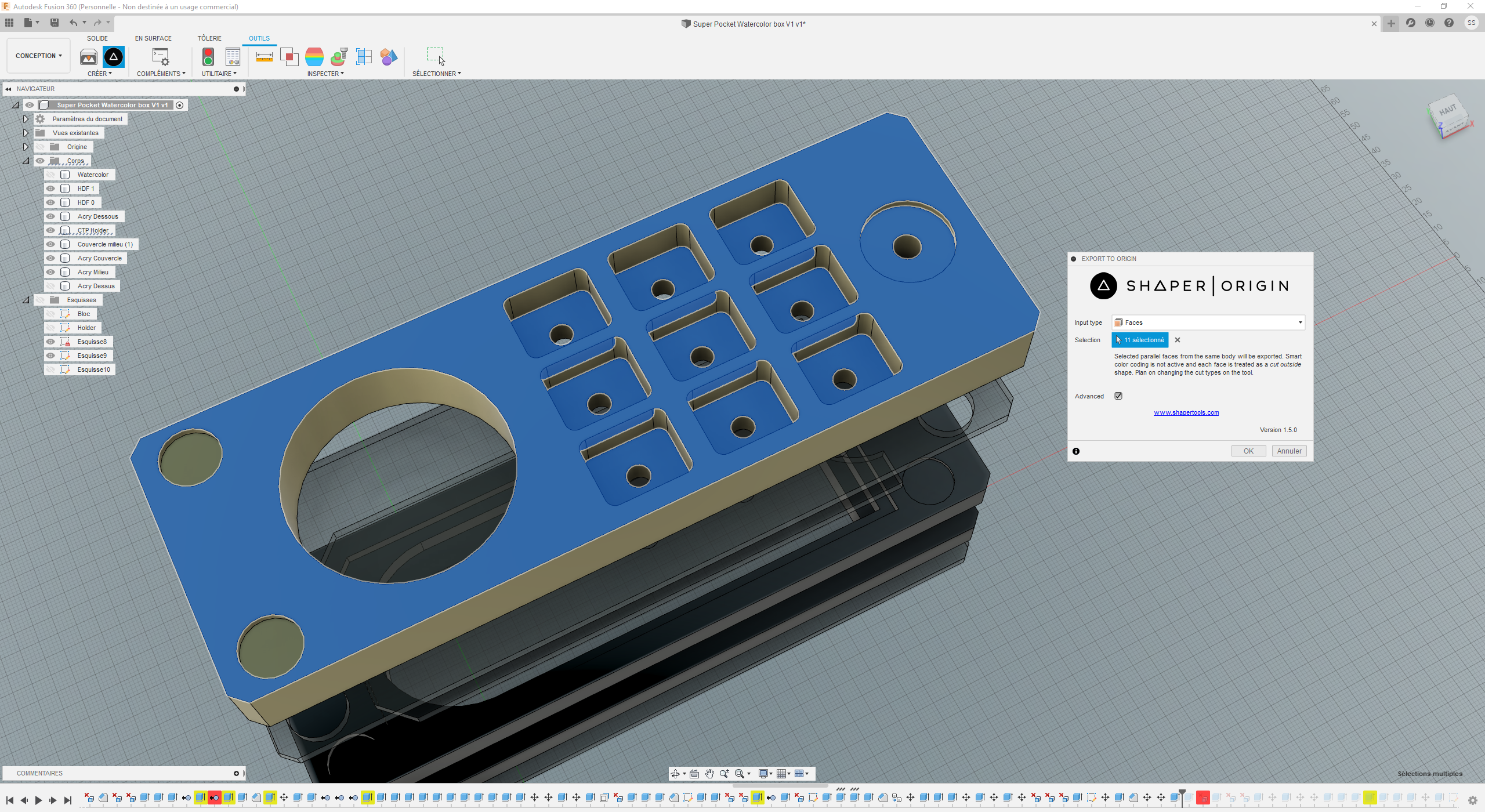Open the Input type Faces dropdown
This screenshot has height=812, width=1485.
pyautogui.click(x=1208, y=322)
